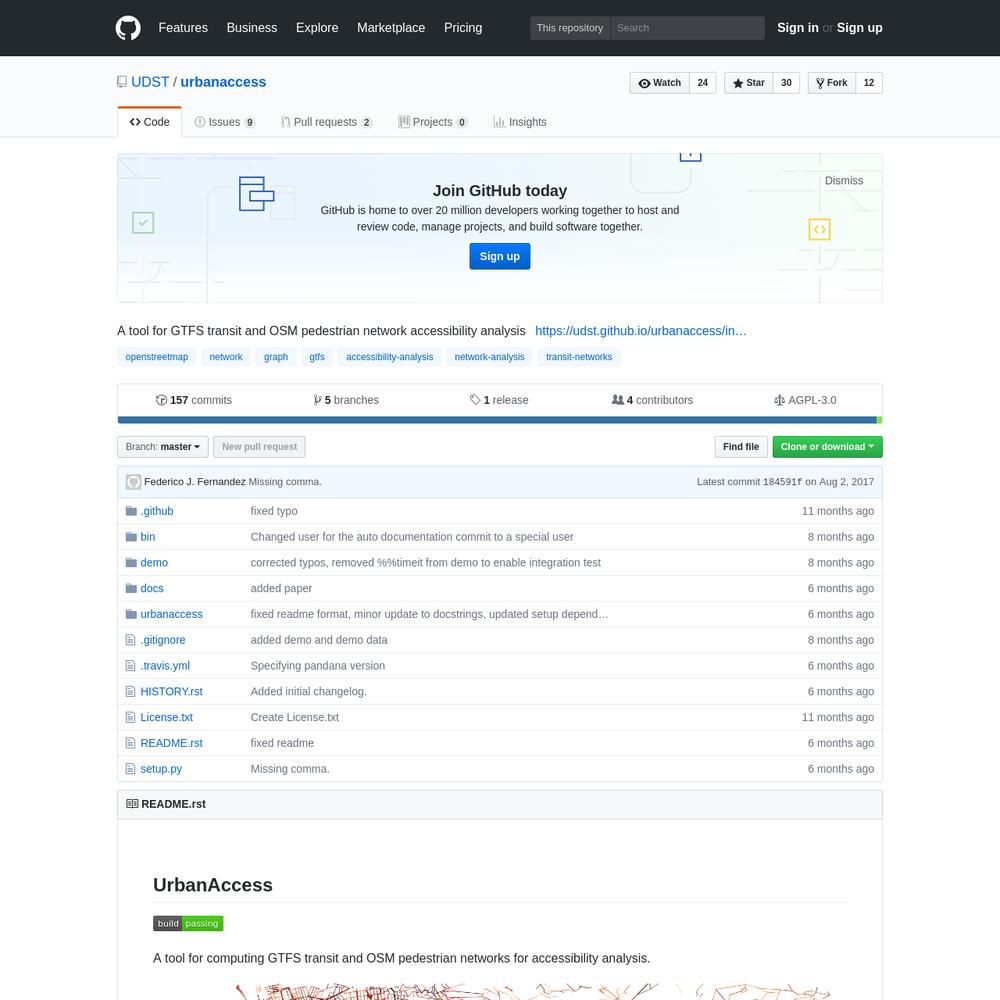Click the Watch button
Screen dimensions: 1000x1000
click(x=659, y=83)
